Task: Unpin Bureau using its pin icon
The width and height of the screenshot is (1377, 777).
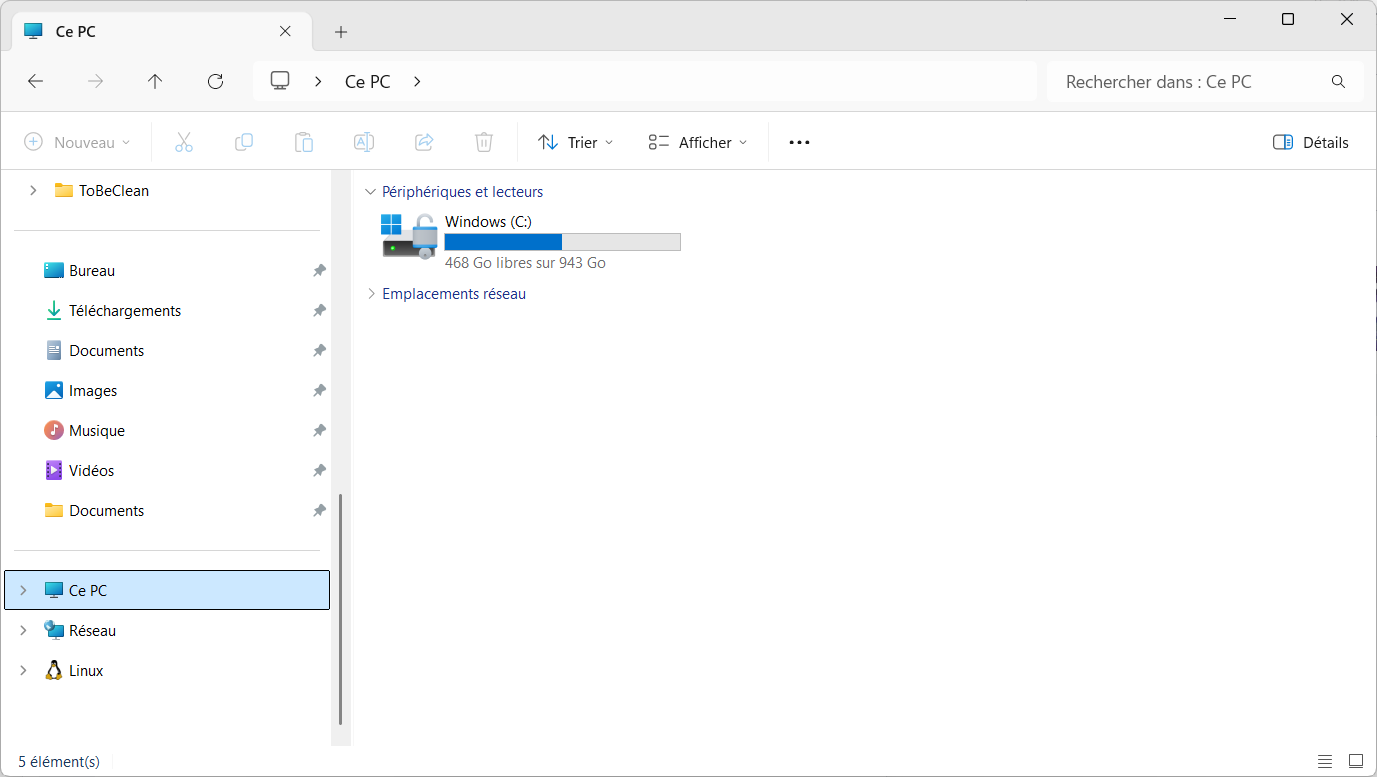Action: point(319,270)
